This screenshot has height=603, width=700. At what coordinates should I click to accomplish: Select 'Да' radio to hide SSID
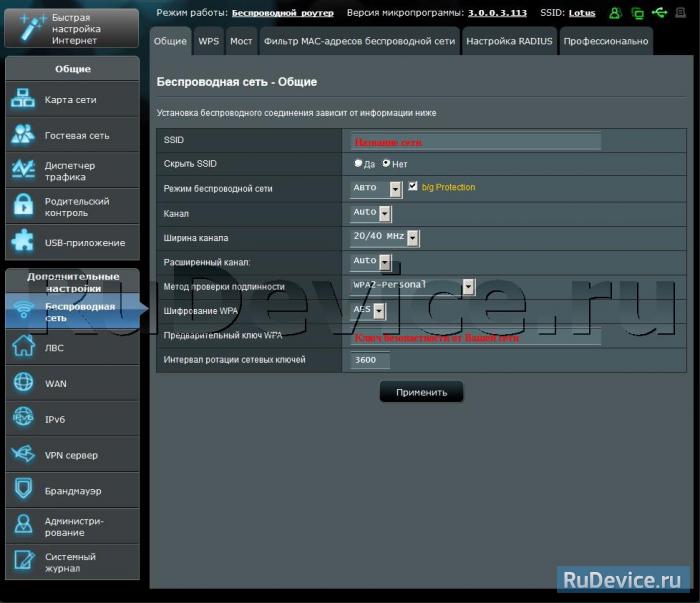click(x=358, y=163)
